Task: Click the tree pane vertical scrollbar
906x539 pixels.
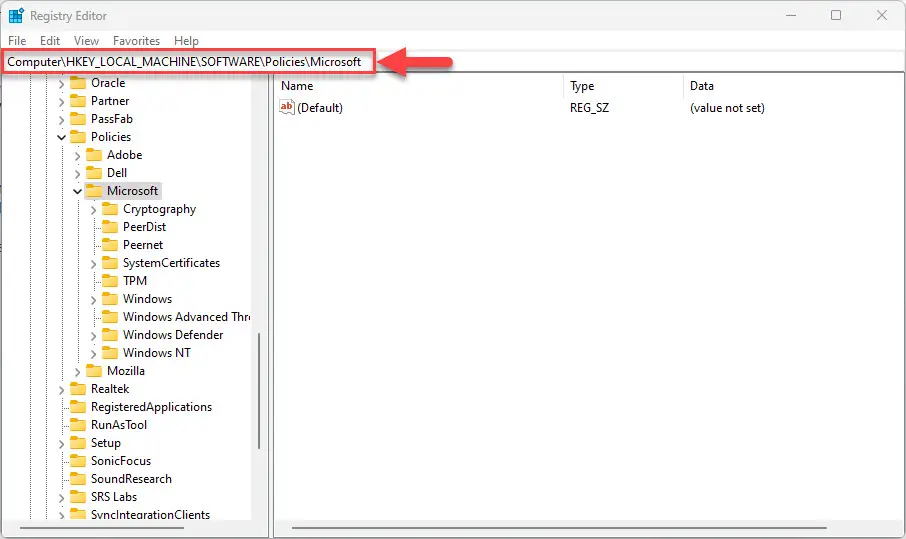Action: (x=259, y=391)
